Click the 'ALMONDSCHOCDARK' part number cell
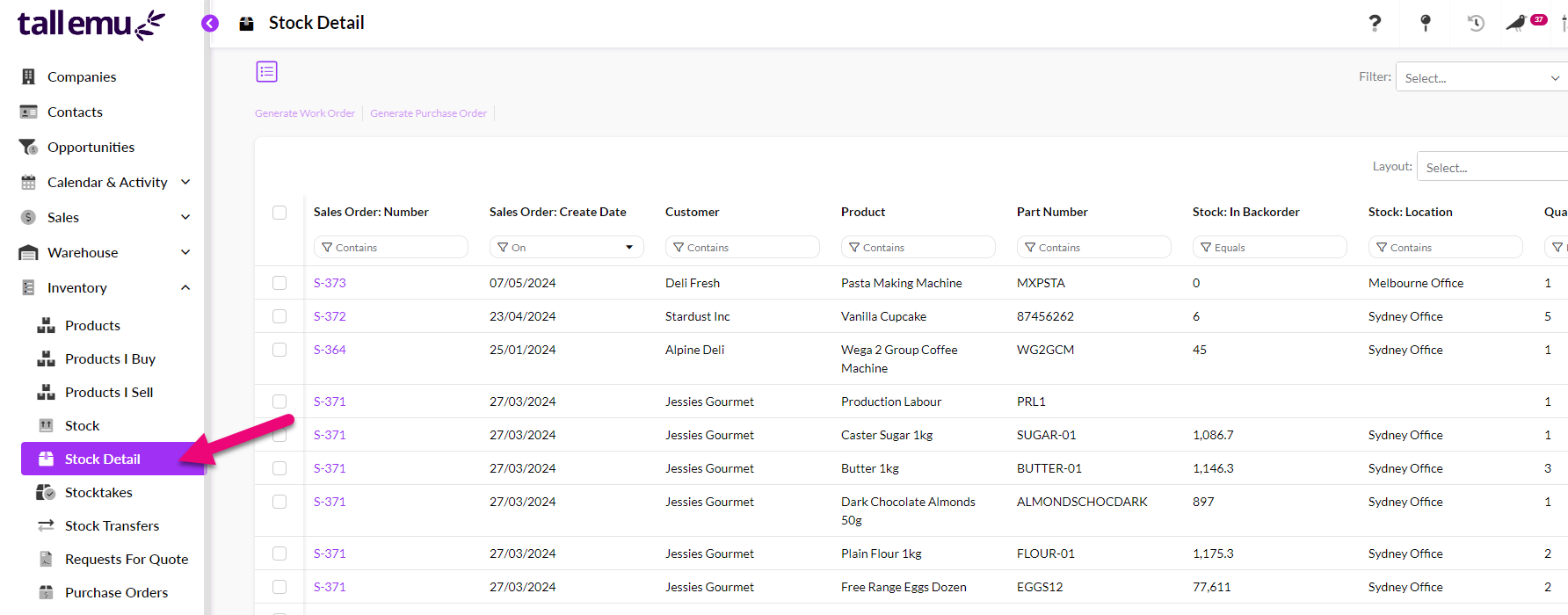Image resolution: width=1568 pixels, height=615 pixels. click(x=1082, y=502)
